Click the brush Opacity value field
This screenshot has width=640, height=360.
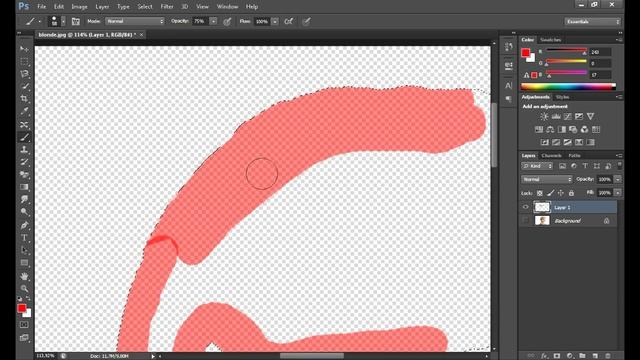pos(200,21)
